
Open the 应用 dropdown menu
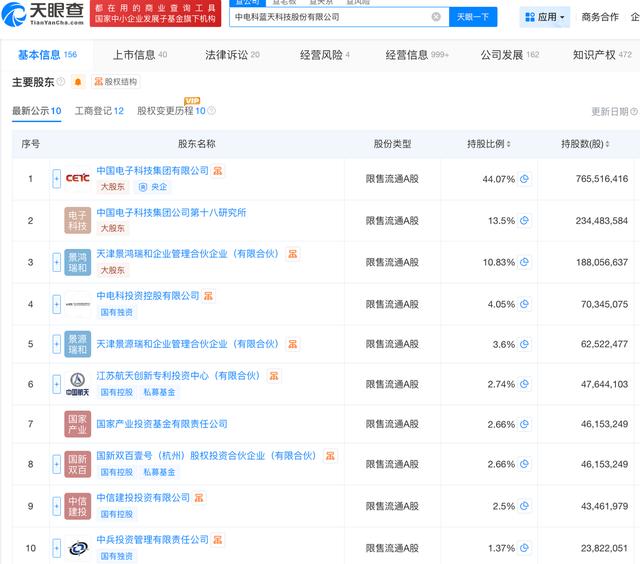click(x=545, y=17)
